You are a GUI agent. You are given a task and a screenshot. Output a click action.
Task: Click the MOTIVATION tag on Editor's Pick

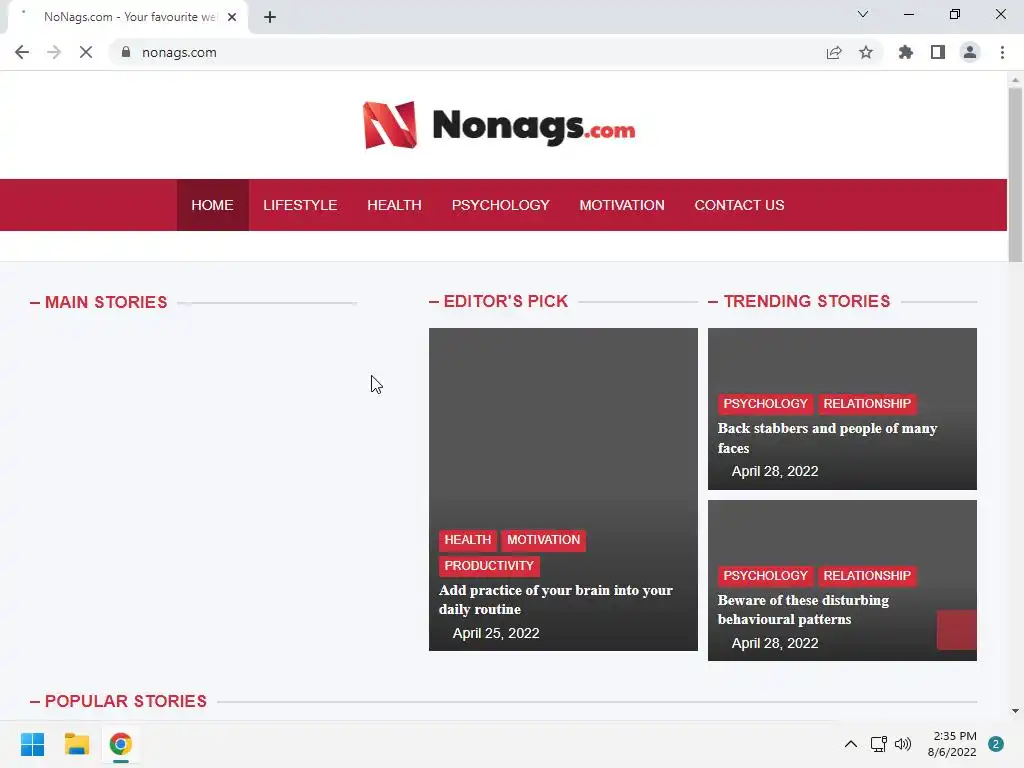tap(543, 540)
